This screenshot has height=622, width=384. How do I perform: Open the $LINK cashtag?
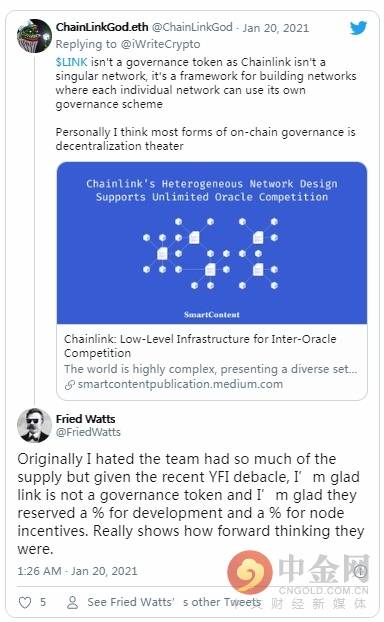click(x=71, y=62)
